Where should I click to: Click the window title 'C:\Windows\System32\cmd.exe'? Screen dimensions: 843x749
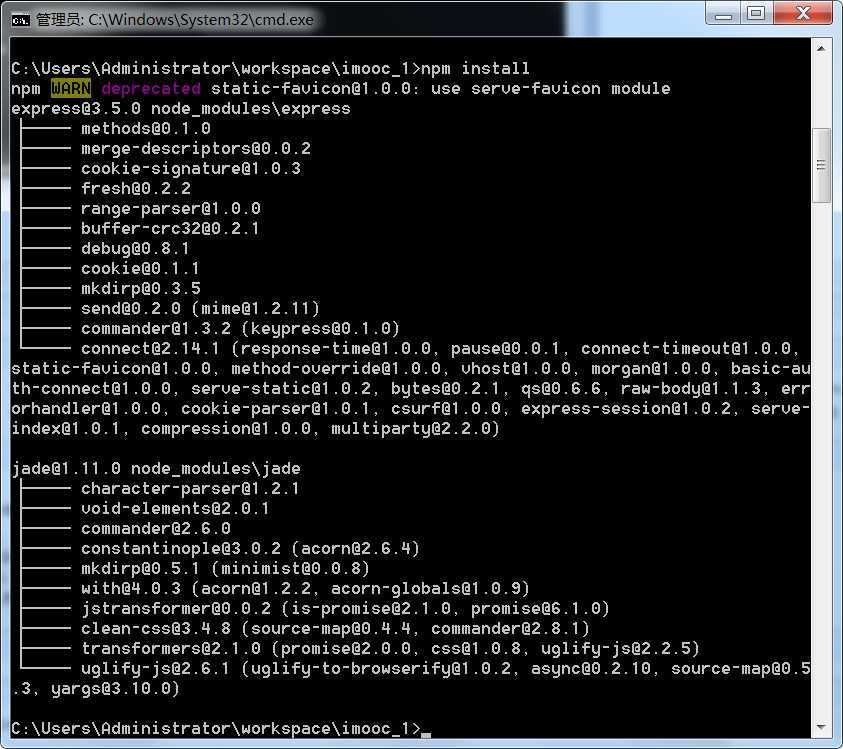(x=201, y=20)
